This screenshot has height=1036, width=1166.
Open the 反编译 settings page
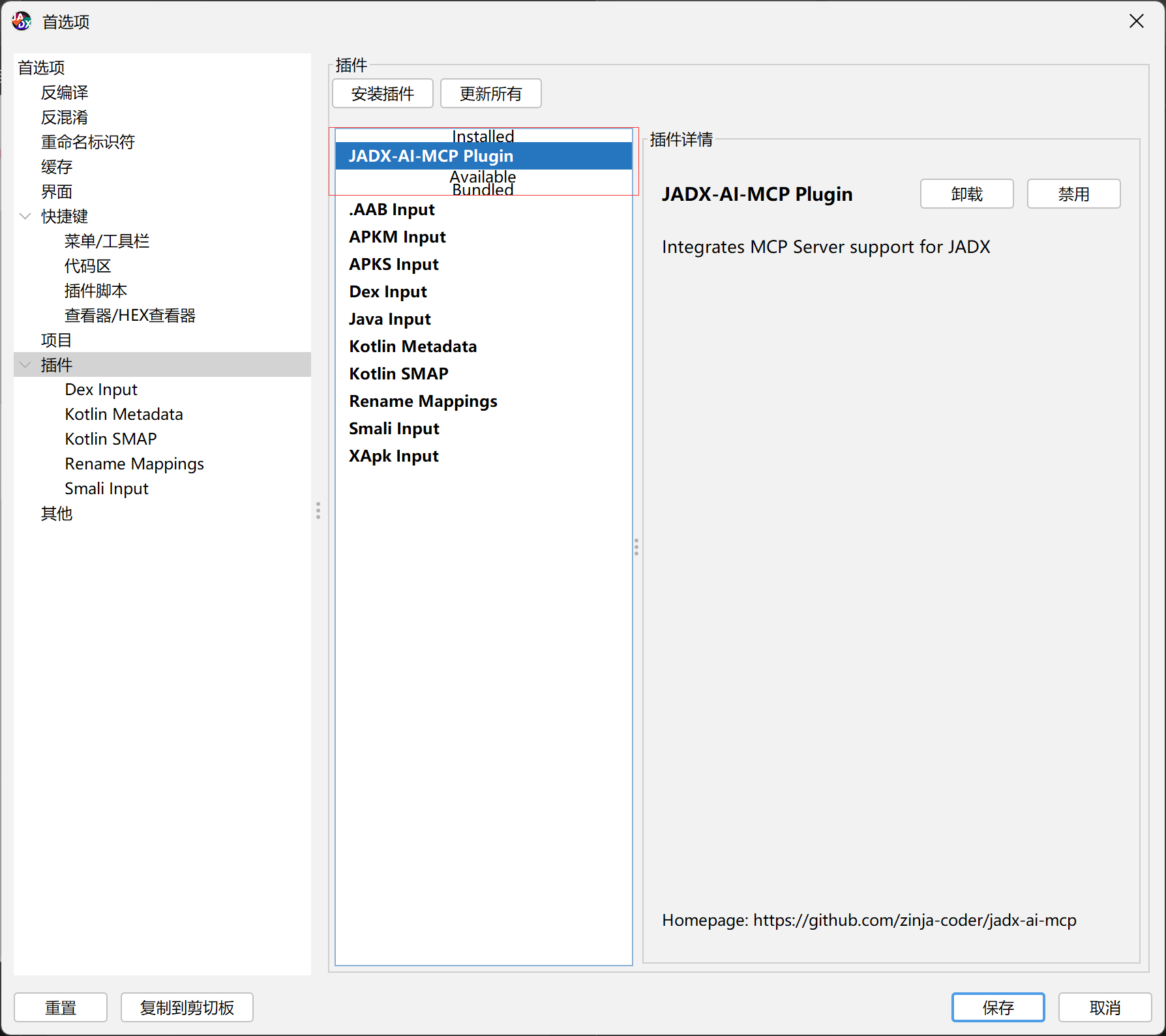(65, 93)
